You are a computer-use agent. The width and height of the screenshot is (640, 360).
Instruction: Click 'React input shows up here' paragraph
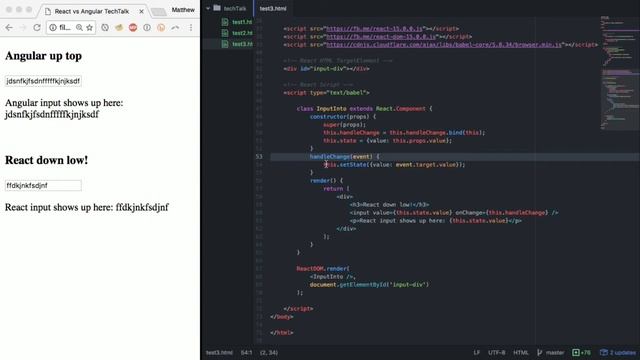tap(87, 207)
